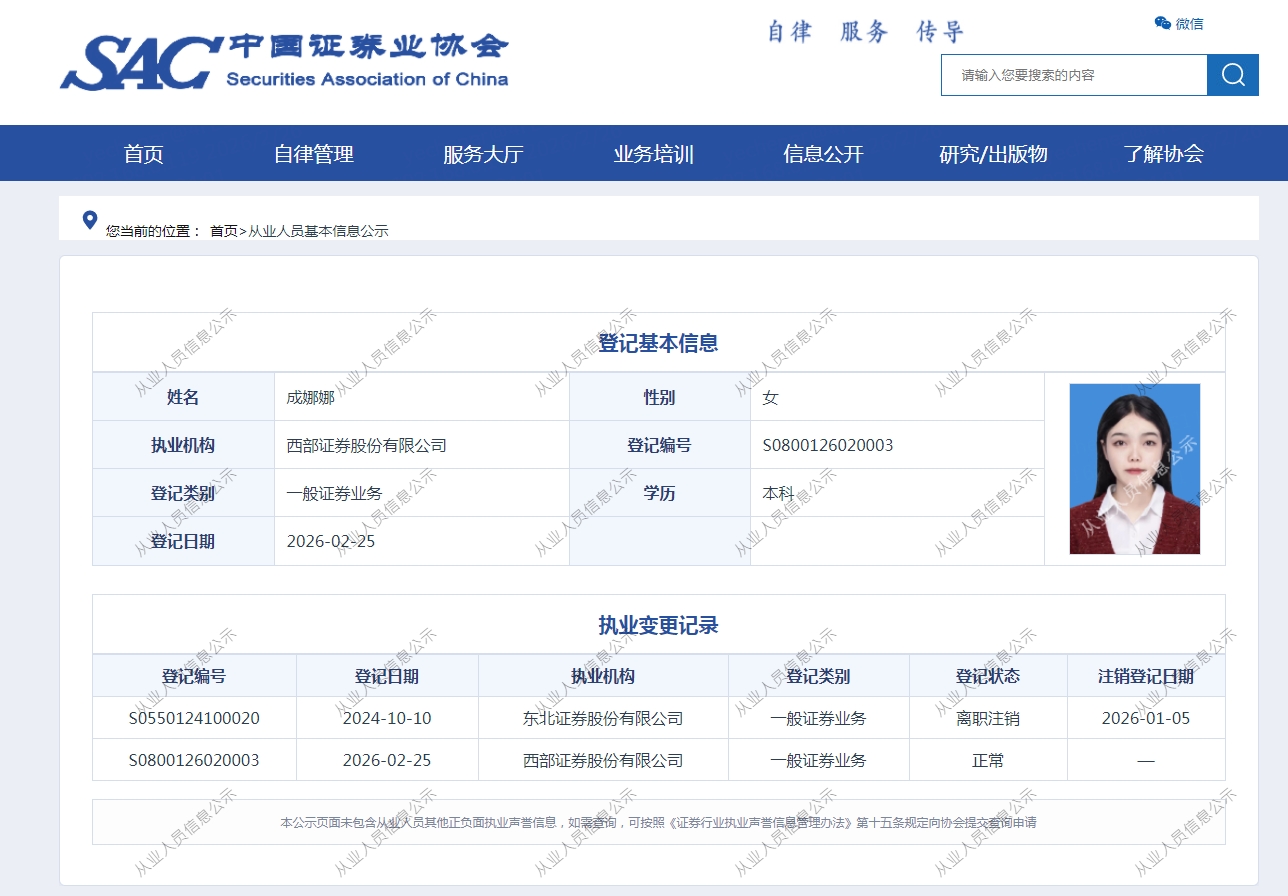Select registration number S0550124100020 in records table
Image resolution: width=1288 pixels, height=896 pixels.
[x=194, y=718]
